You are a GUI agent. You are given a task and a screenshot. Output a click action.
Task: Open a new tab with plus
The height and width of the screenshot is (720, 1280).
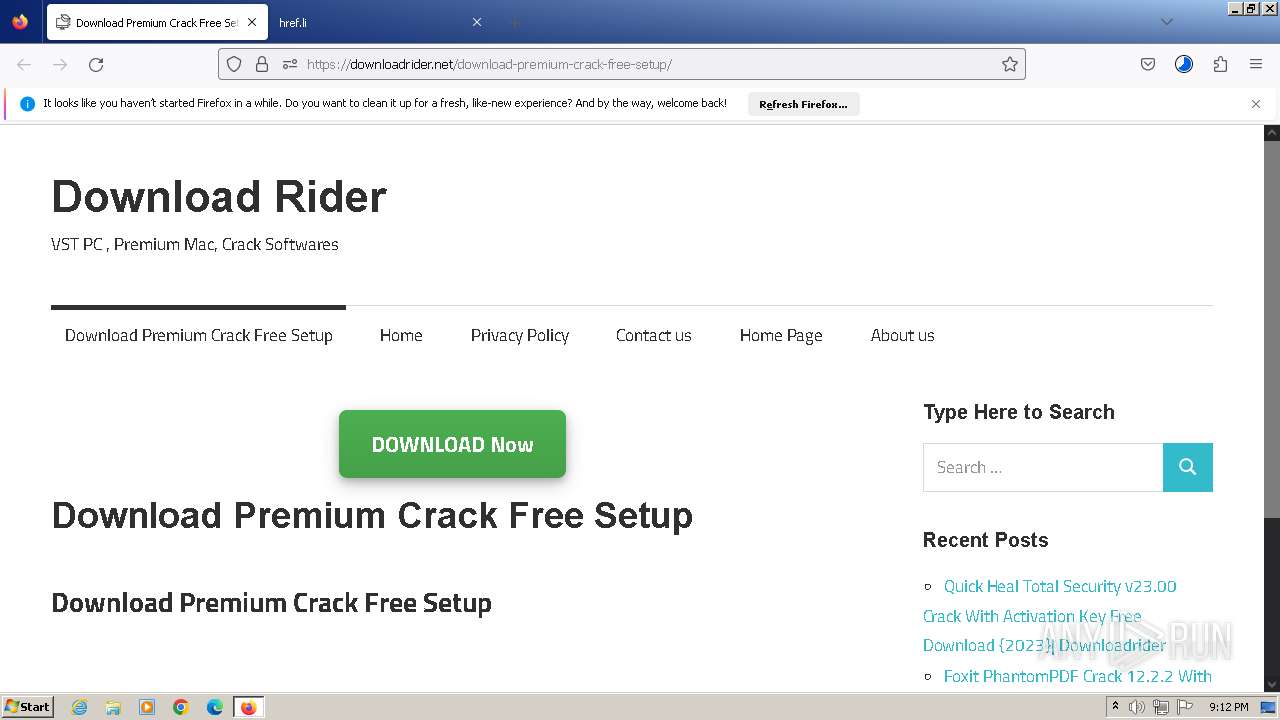pos(514,22)
